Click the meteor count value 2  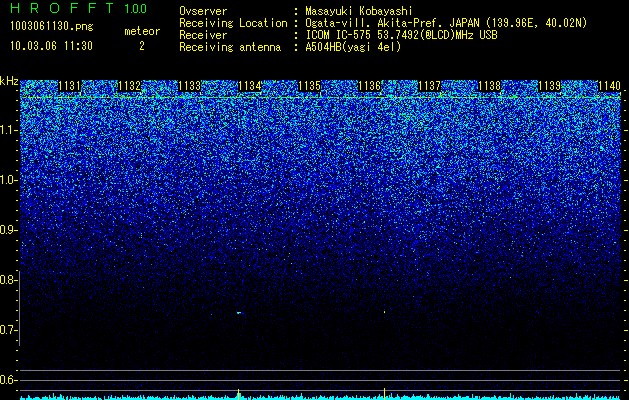pyautogui.click(x=142, y=46)
